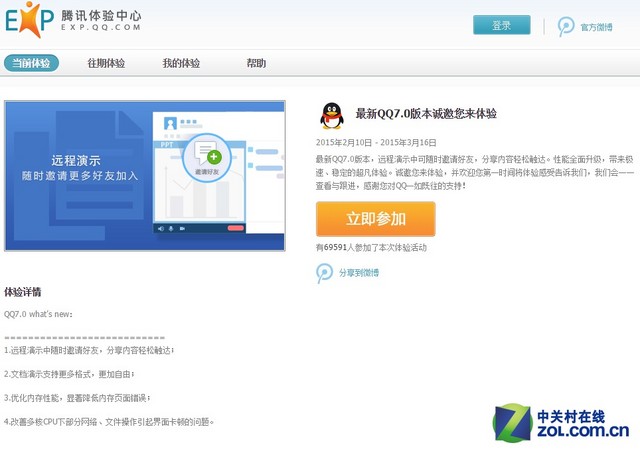Click the 登录 login button
640x453 pixels.
tap(502, 25)
